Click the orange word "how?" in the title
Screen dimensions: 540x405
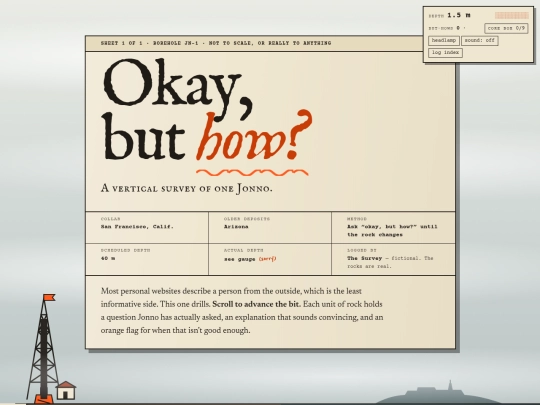[x=254, y=136]
